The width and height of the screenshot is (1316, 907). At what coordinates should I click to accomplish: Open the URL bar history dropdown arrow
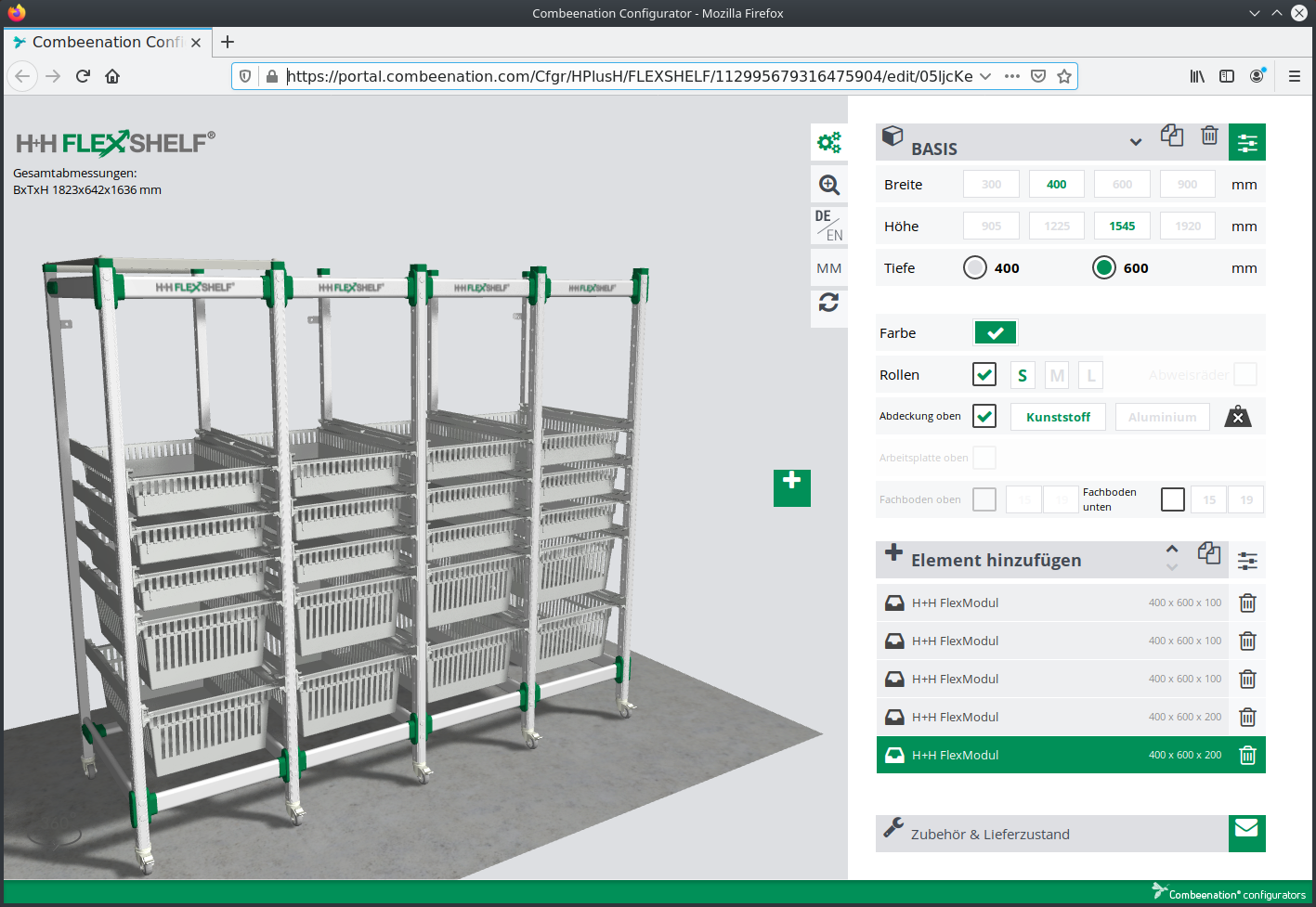point(985,76)
